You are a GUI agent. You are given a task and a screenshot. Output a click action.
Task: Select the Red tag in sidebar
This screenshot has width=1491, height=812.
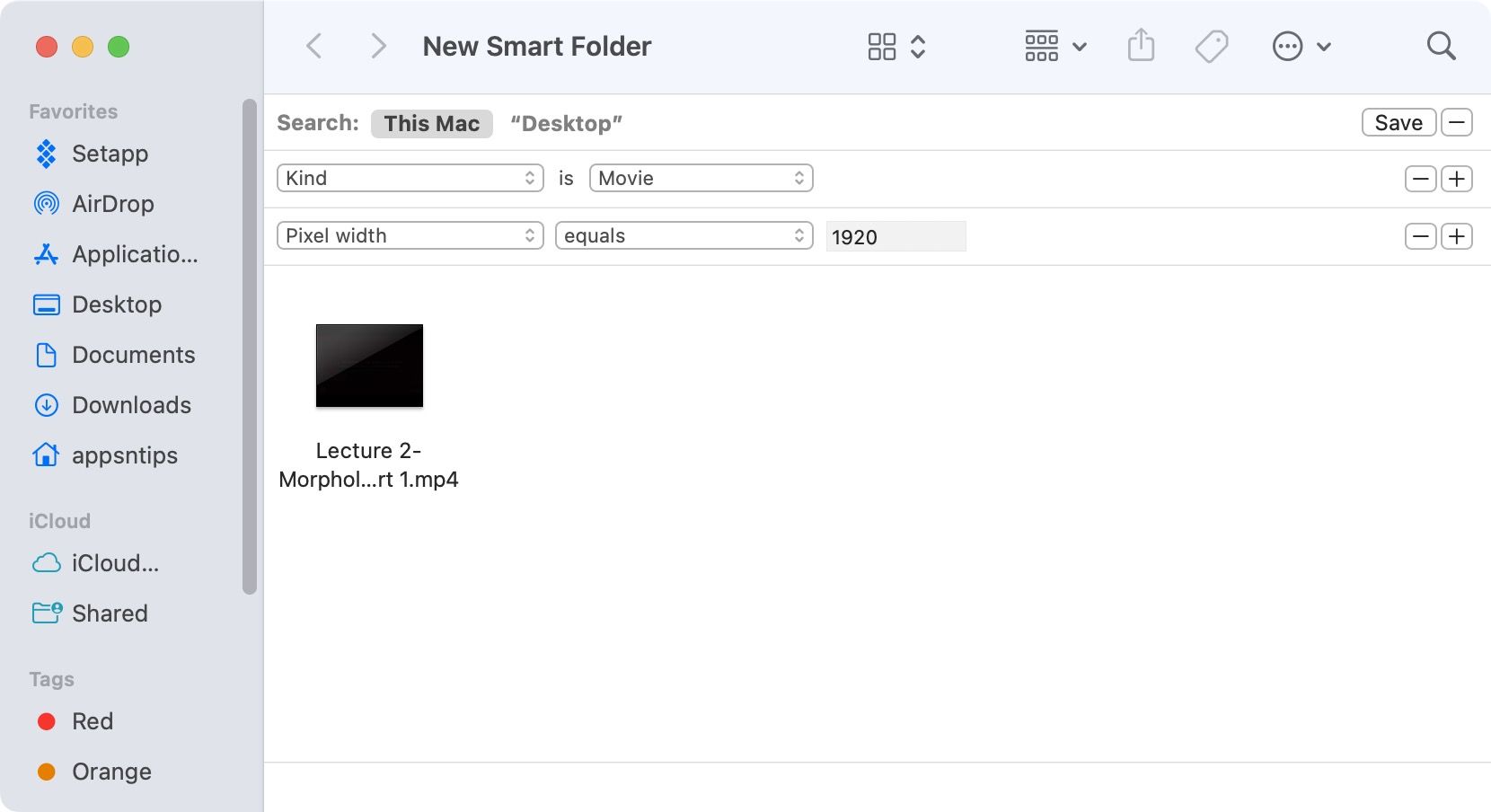(92, 721)
